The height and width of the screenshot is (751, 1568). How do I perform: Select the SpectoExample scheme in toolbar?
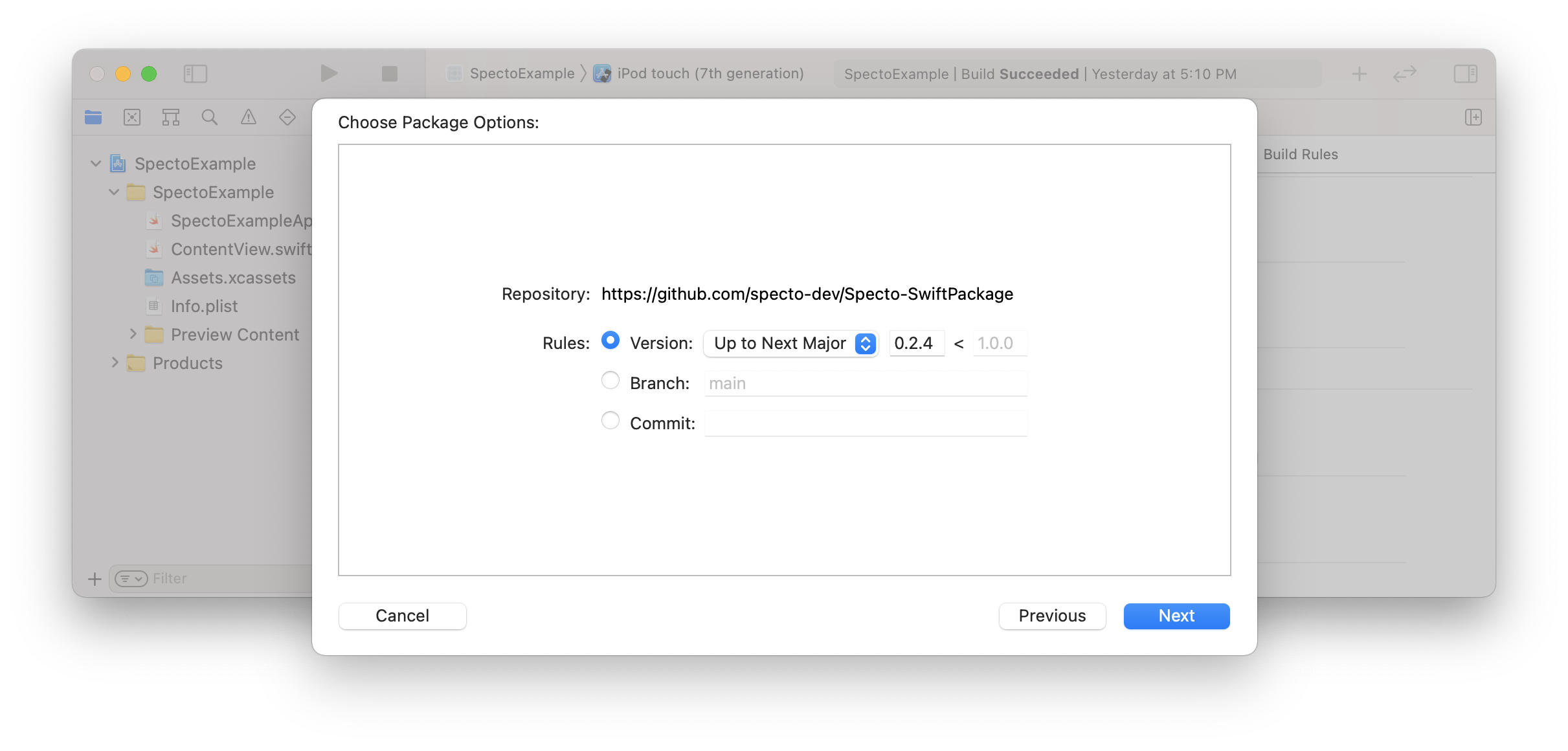pyautogui.click(x=511, y=74)
